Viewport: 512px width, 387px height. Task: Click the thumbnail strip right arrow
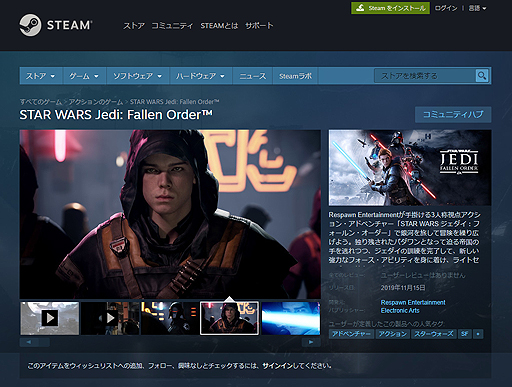[311, 342]
